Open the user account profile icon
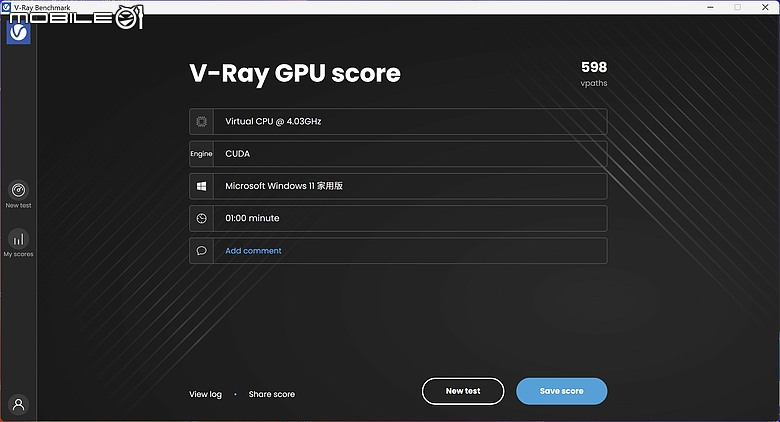 [x=18, y=404]
